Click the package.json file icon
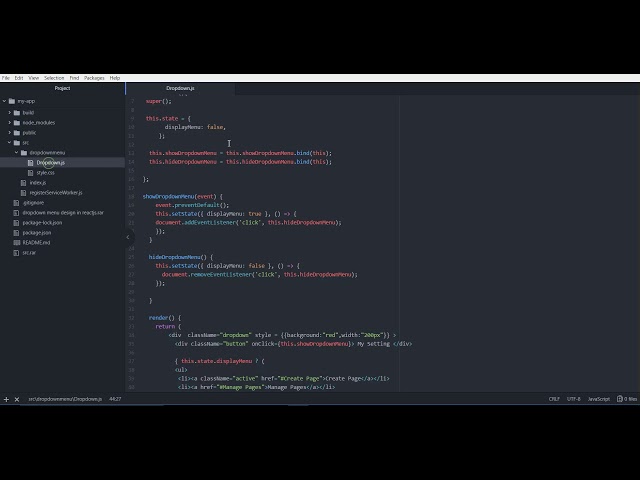This screenshot has width=640, height=480. click(16, 233)
